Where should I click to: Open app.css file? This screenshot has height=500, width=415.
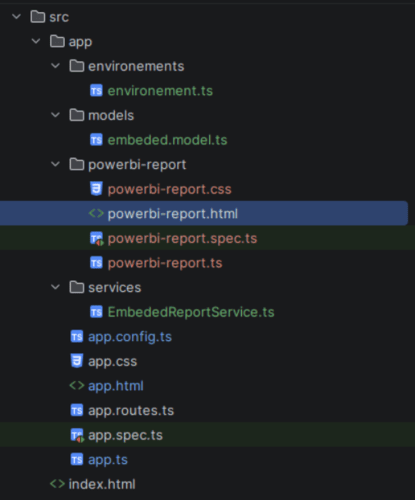click(112, 362)
